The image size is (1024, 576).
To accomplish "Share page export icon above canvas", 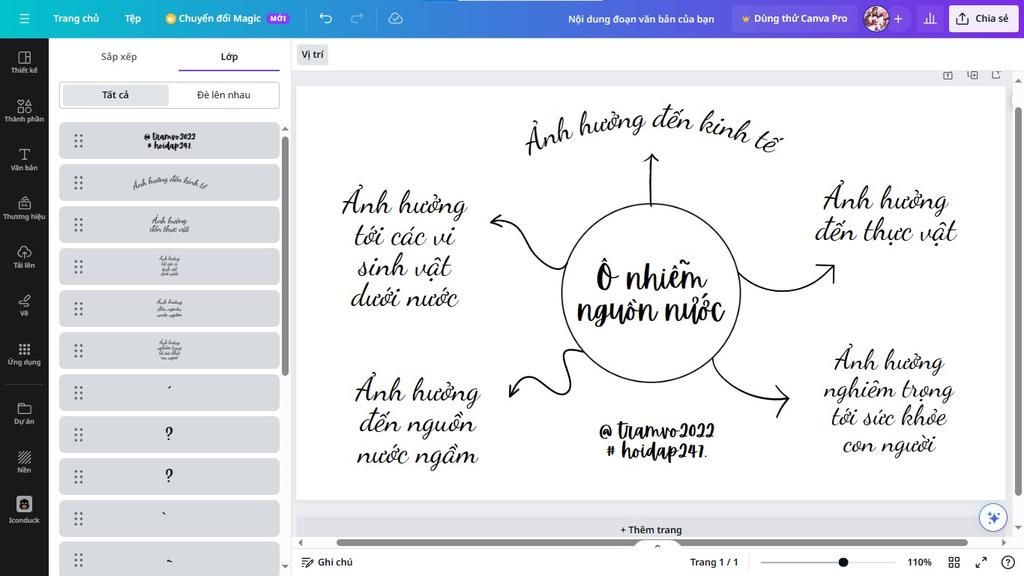I will (x=996, y=75).
